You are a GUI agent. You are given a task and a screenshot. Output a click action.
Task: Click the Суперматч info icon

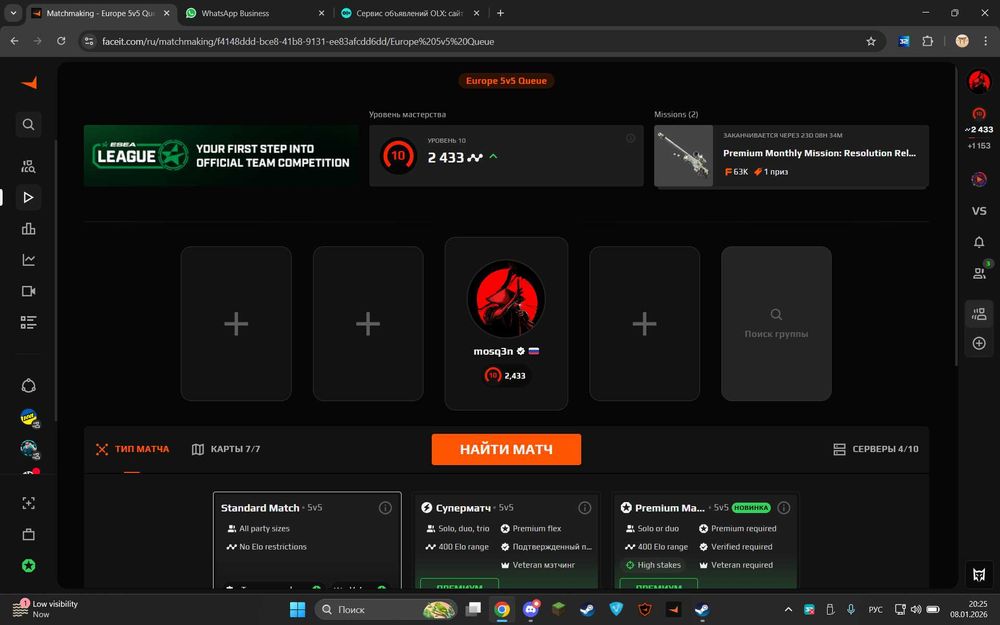pos(584,508)
